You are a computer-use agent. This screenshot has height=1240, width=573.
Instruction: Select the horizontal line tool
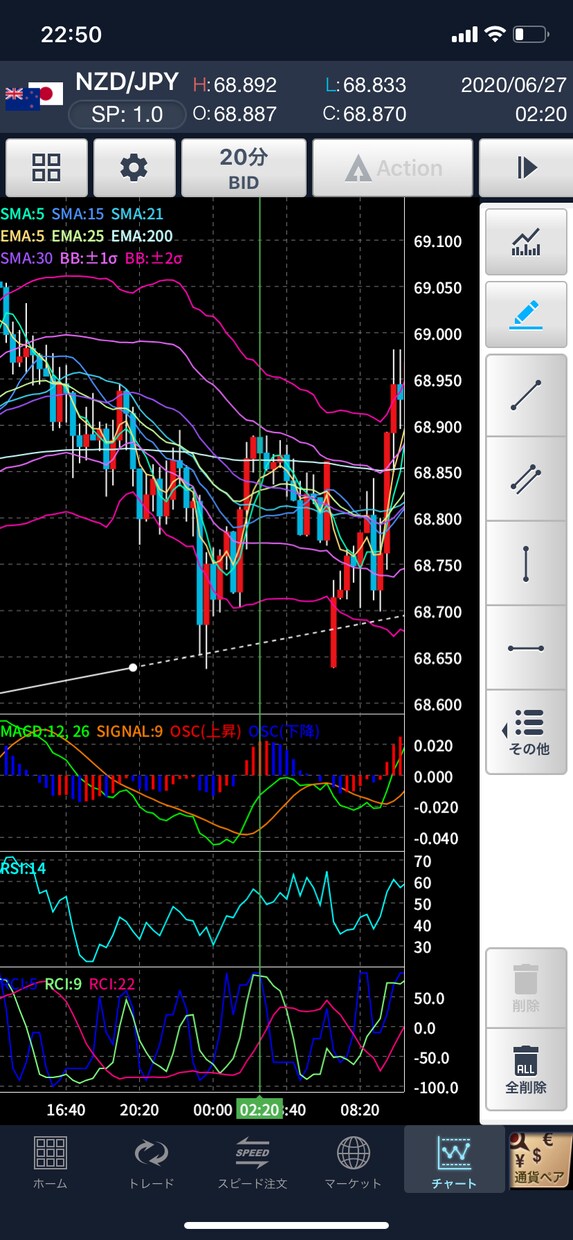click(526, 648)
